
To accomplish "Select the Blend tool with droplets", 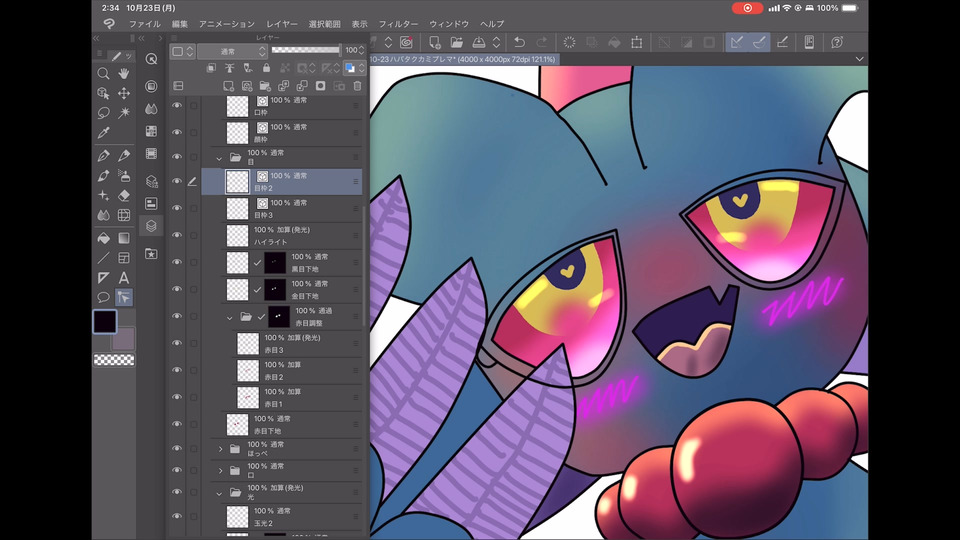I will point(103,215).
